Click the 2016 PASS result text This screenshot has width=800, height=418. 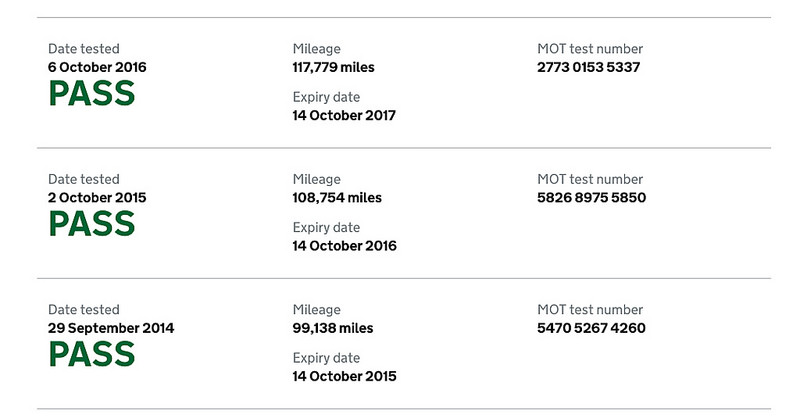pos(92,93)
